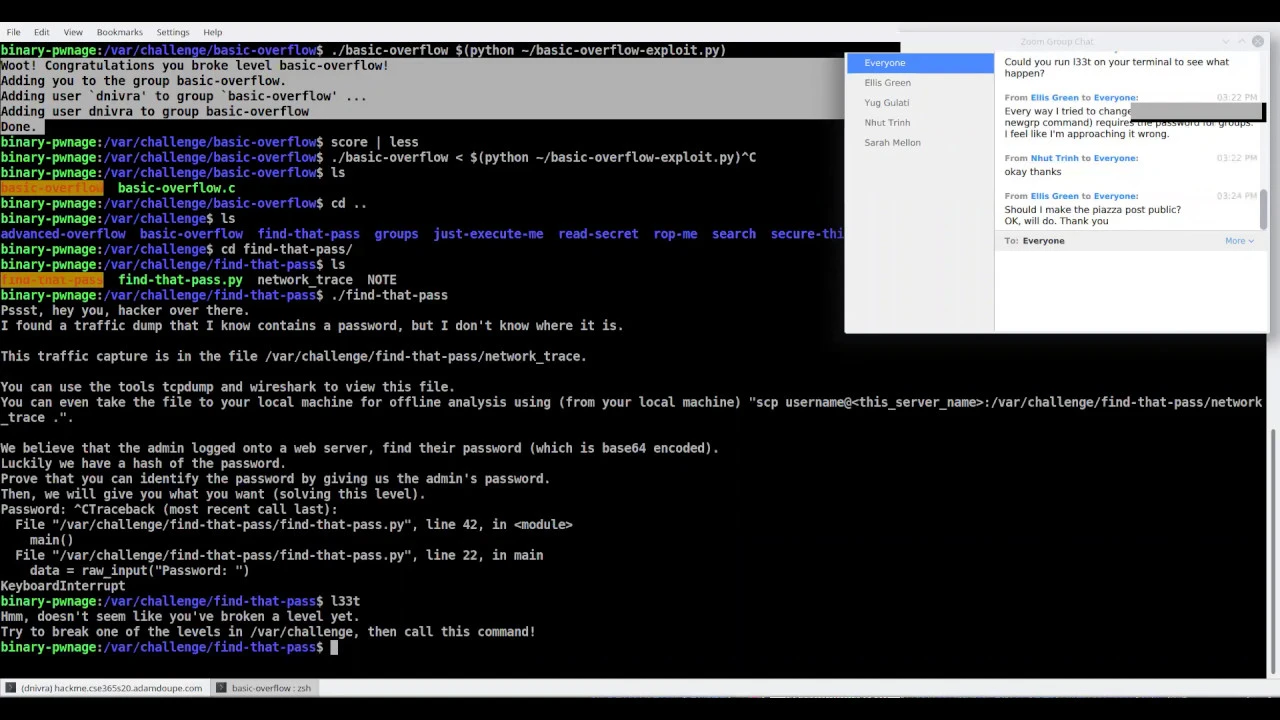Click sender Ellis Green on the 03:24 PM message
The width and height of the screenshot is (1280, 720).
tap(1055, 196)
